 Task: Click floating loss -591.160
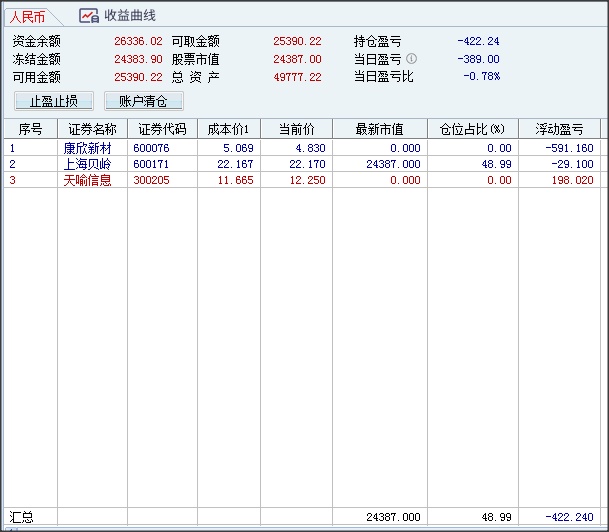click(x=569, y=148)
